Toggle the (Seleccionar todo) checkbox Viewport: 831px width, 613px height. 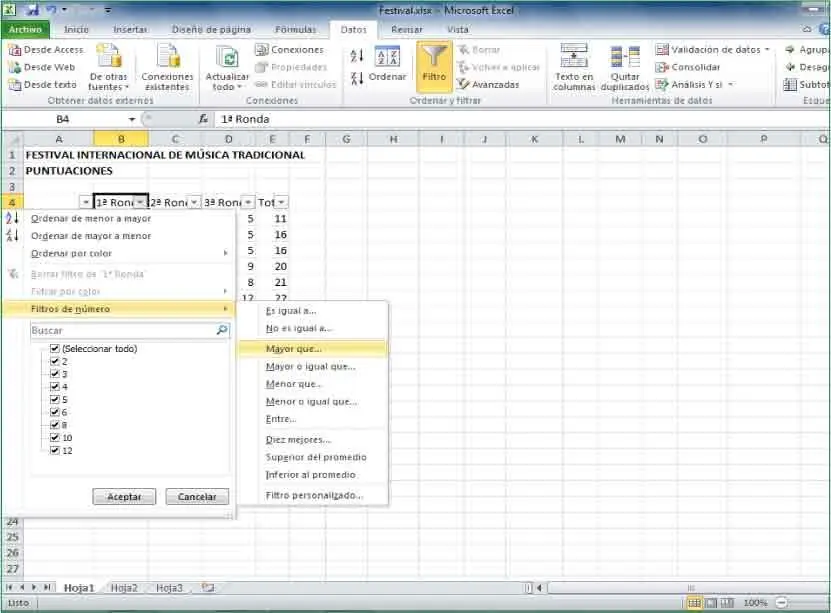[x=54, y=349]
